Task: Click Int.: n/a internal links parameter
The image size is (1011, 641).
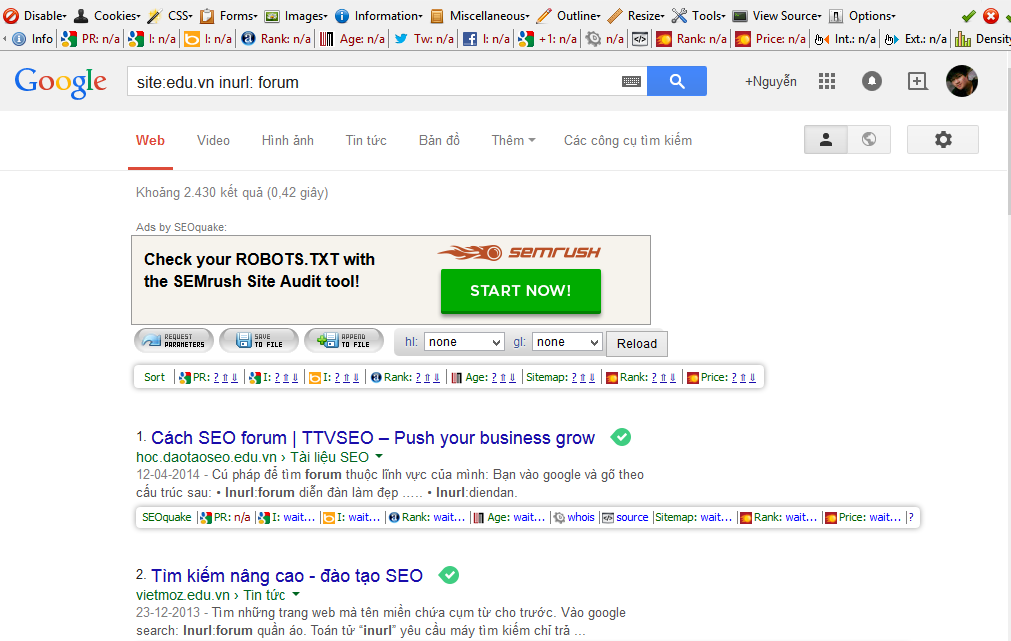Action: 845,39
